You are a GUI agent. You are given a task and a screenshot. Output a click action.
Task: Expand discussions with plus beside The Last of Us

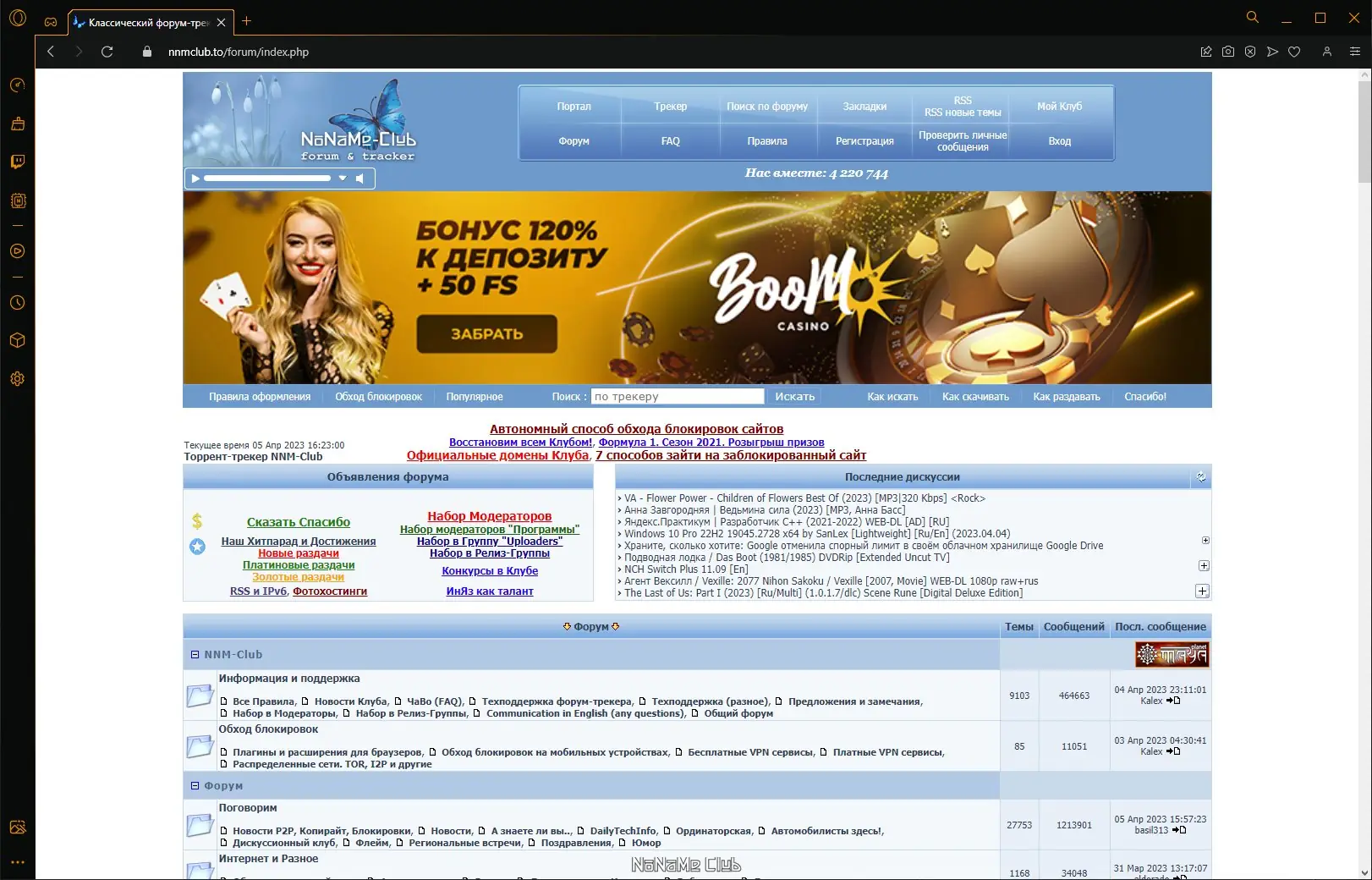pos(1202,591)
